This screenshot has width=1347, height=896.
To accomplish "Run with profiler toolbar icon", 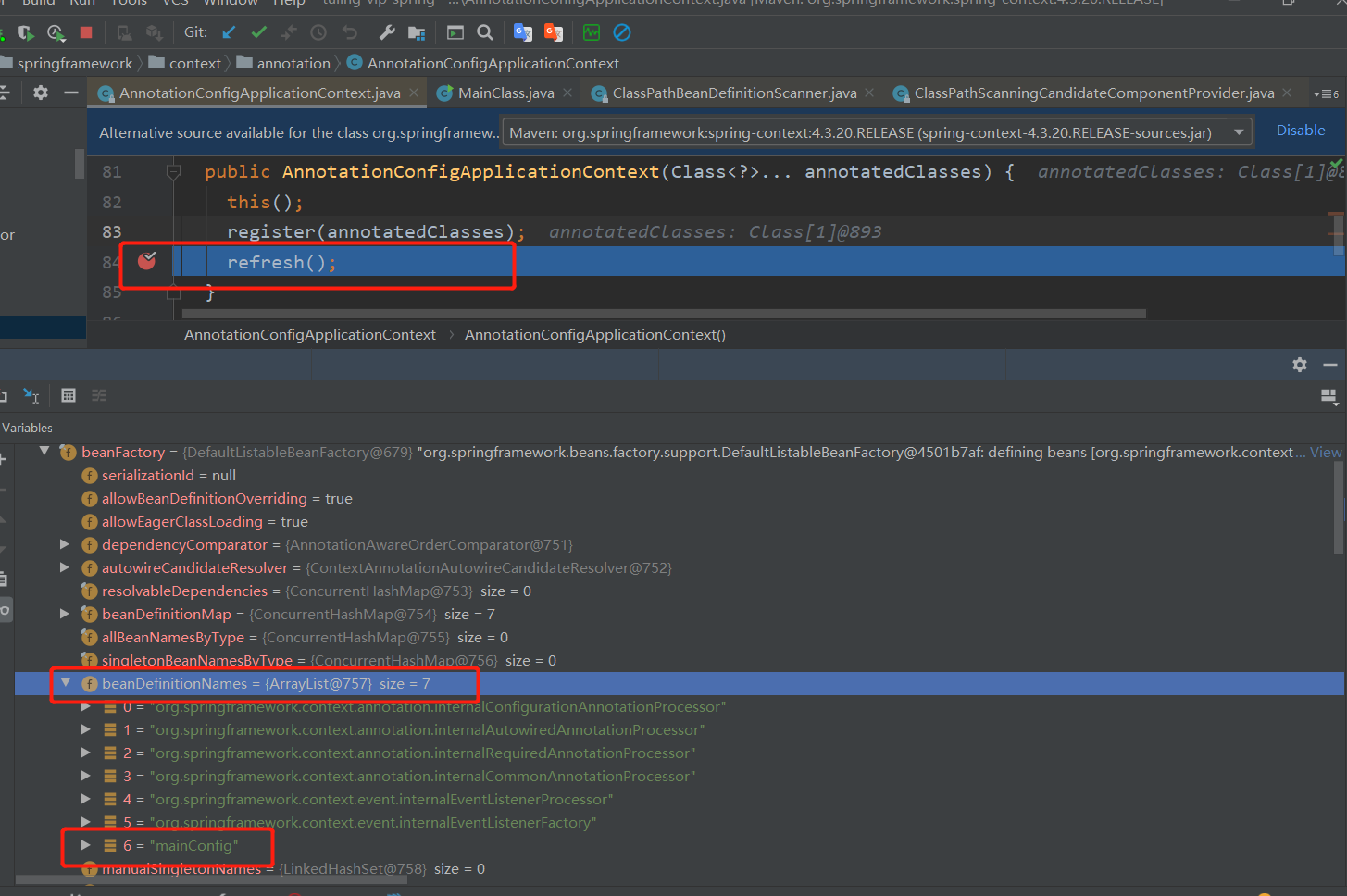I will point(56,33).
